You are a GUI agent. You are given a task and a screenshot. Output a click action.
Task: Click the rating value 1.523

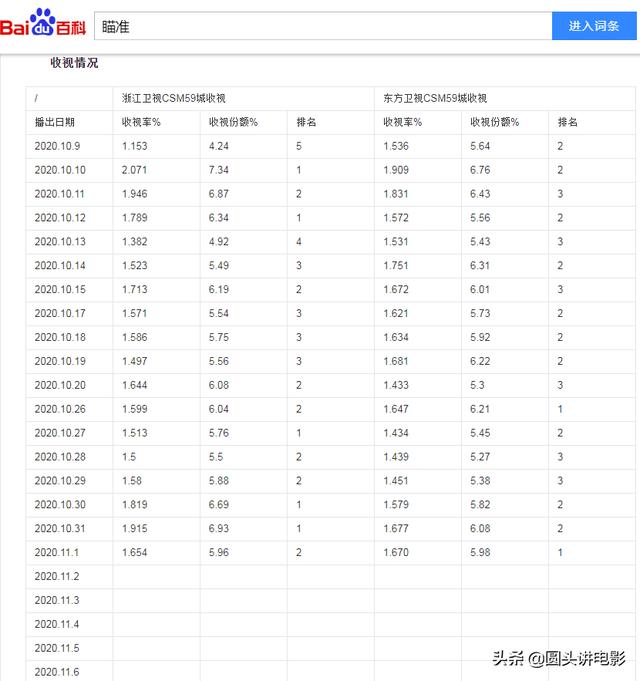135,266
